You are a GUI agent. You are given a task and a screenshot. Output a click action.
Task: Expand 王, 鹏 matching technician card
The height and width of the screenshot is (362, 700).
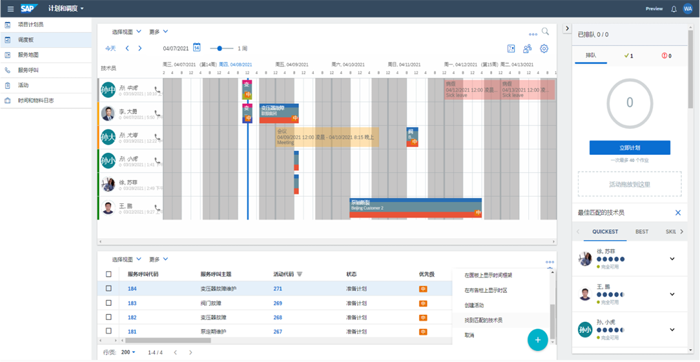672,294
